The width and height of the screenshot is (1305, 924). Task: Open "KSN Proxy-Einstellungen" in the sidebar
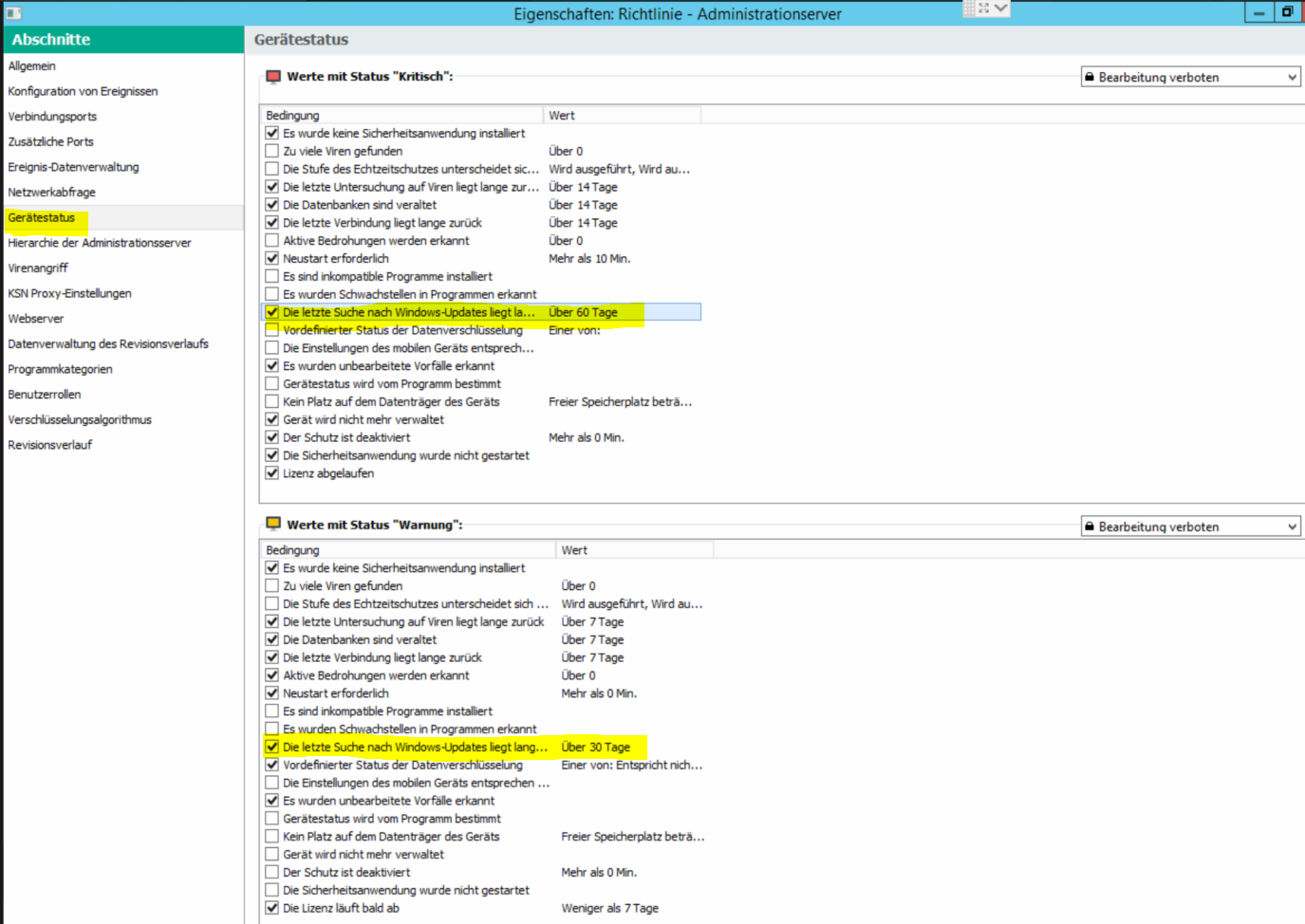(x=70, y=293)
